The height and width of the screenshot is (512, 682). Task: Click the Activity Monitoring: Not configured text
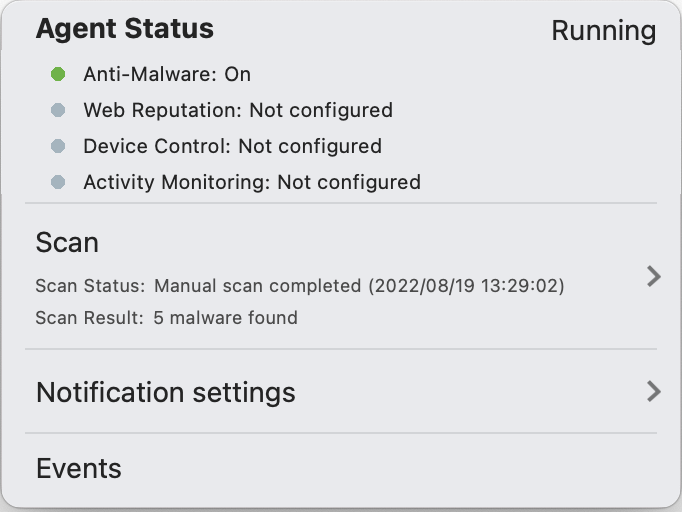click(x=252, y=182)
